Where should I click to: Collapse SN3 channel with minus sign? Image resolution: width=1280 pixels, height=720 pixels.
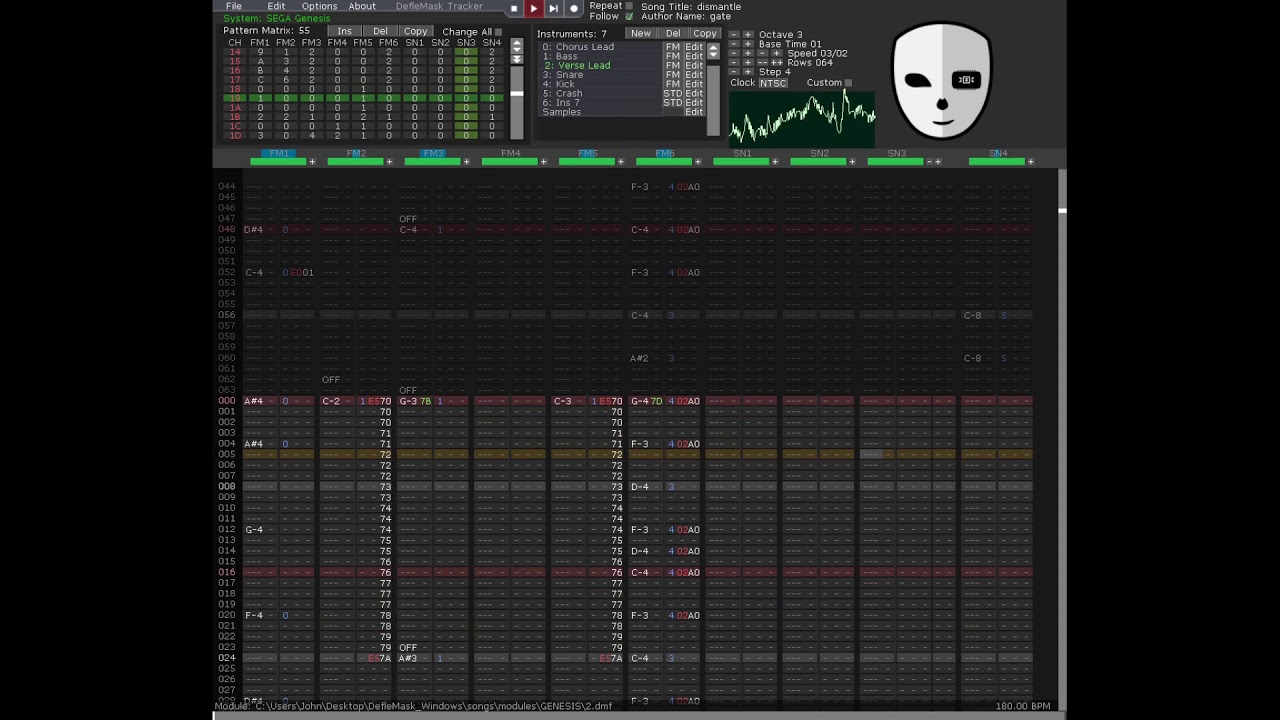(x=929, y=162)
